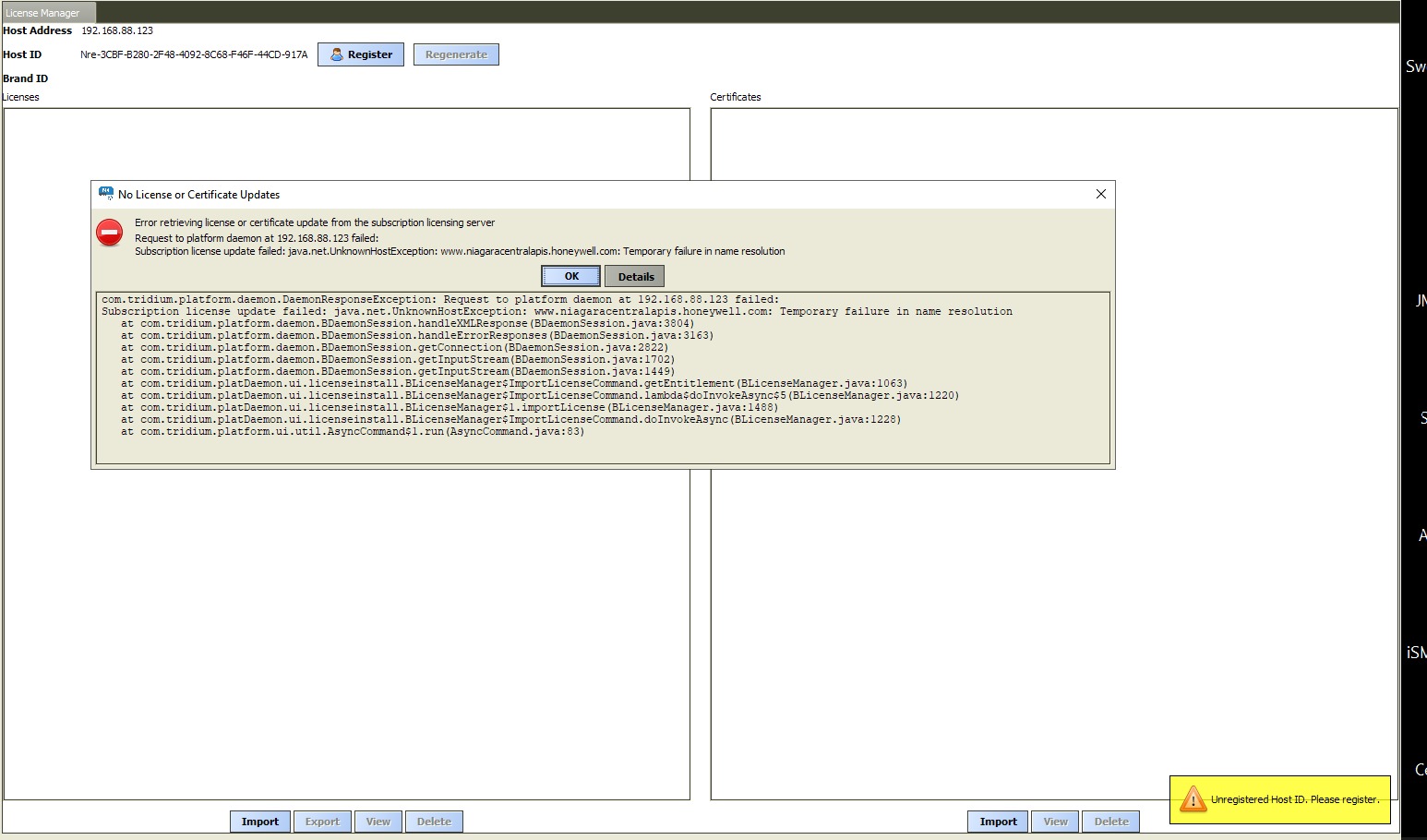
Task: Click Delete below the Licenses list
Action: coord(434,822)
